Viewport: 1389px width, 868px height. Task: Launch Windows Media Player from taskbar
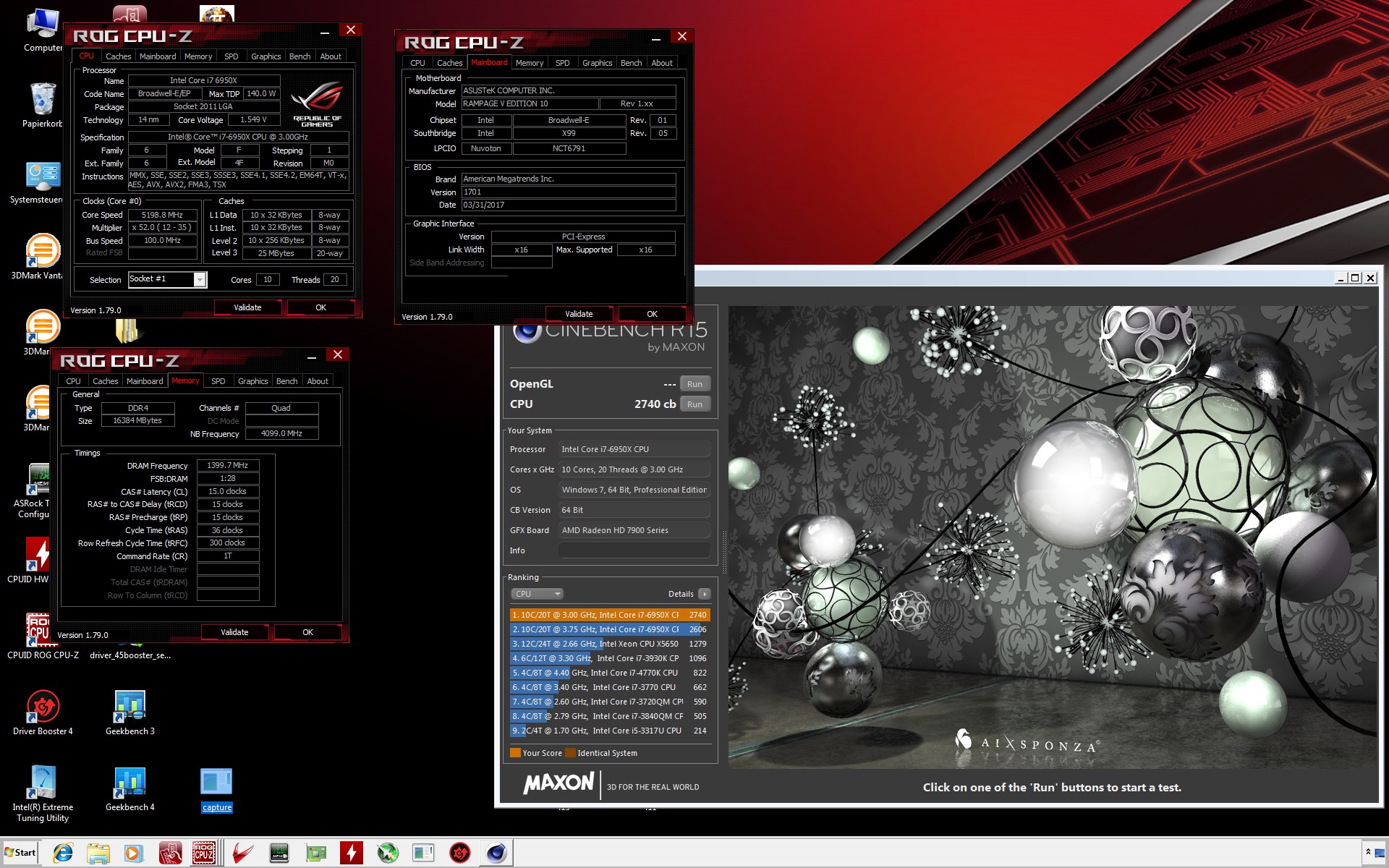click(x=133, y=854)
